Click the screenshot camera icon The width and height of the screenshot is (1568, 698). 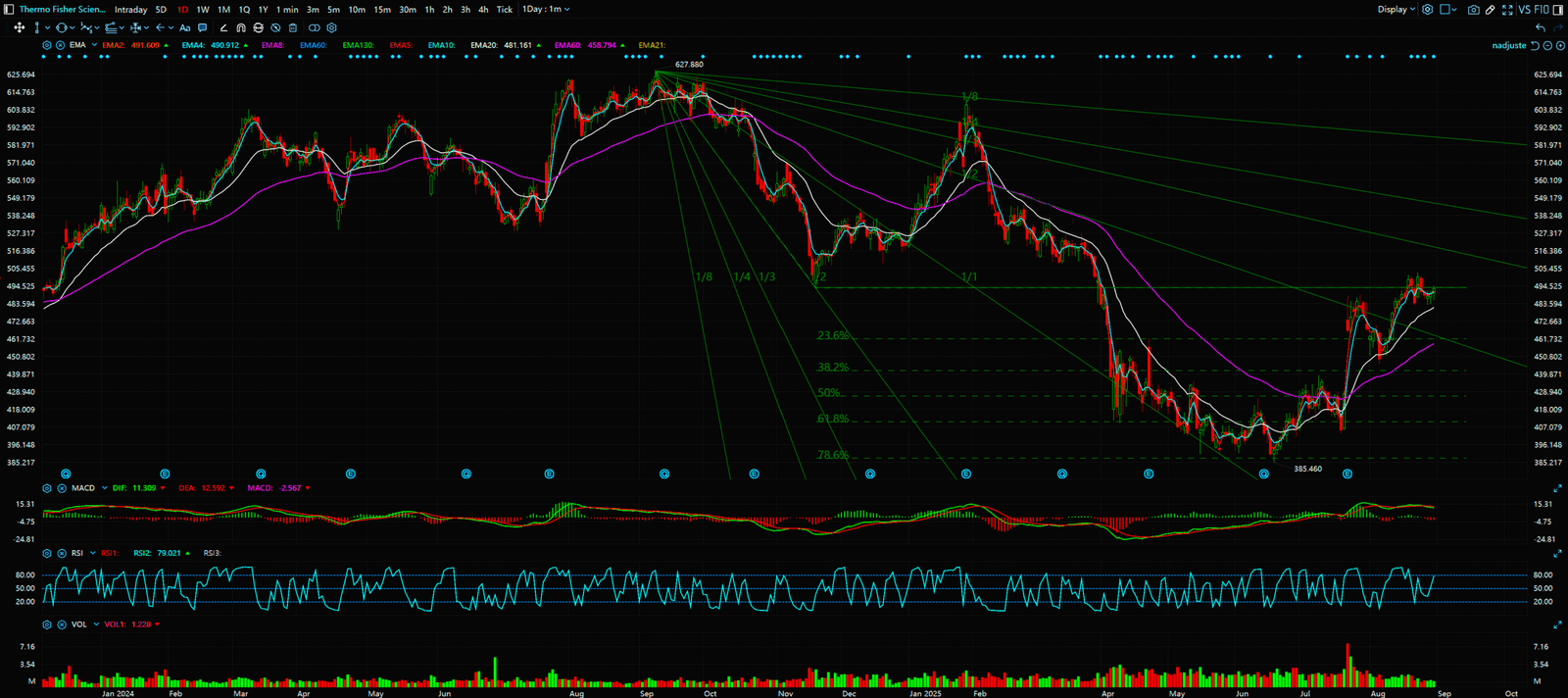1473,10
